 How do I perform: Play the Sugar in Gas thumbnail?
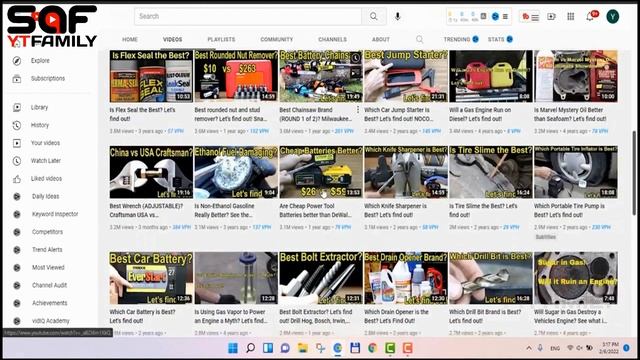(x=576, y=278)
